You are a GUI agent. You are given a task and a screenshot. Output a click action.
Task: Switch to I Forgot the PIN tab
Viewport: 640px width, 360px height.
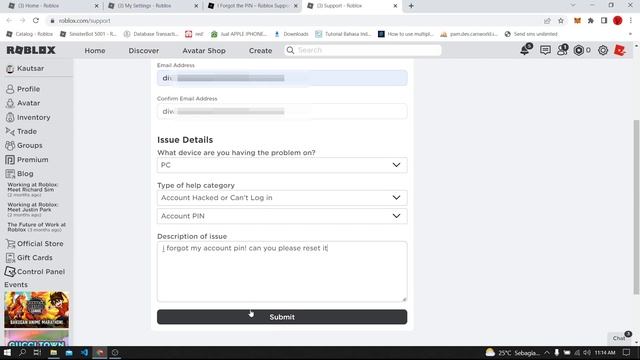click(x=253, y=6)
